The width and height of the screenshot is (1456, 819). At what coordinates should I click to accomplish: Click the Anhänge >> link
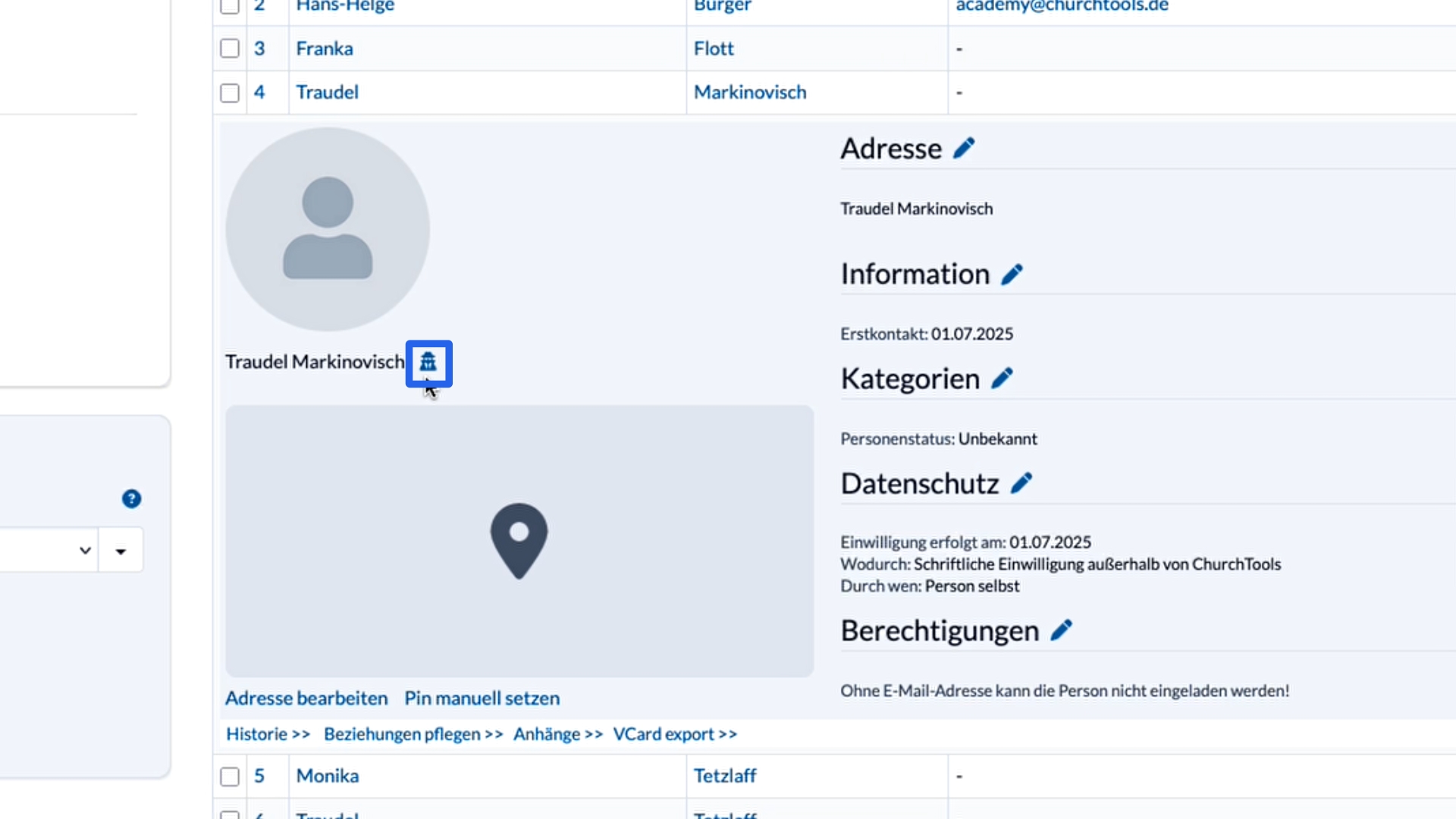coord(557,734)
